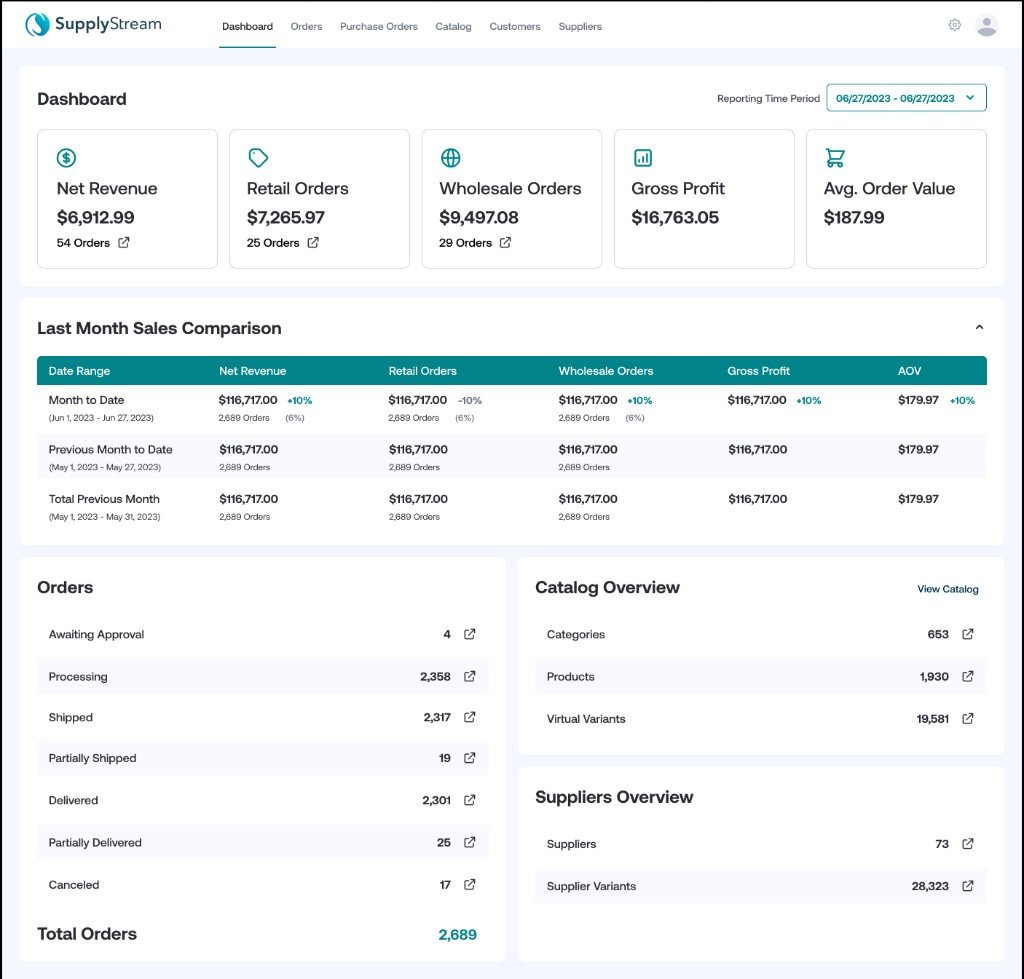Screen dimensions: 1024x979
Task: Click the Products count 1,930
Action: coord(934,677)
